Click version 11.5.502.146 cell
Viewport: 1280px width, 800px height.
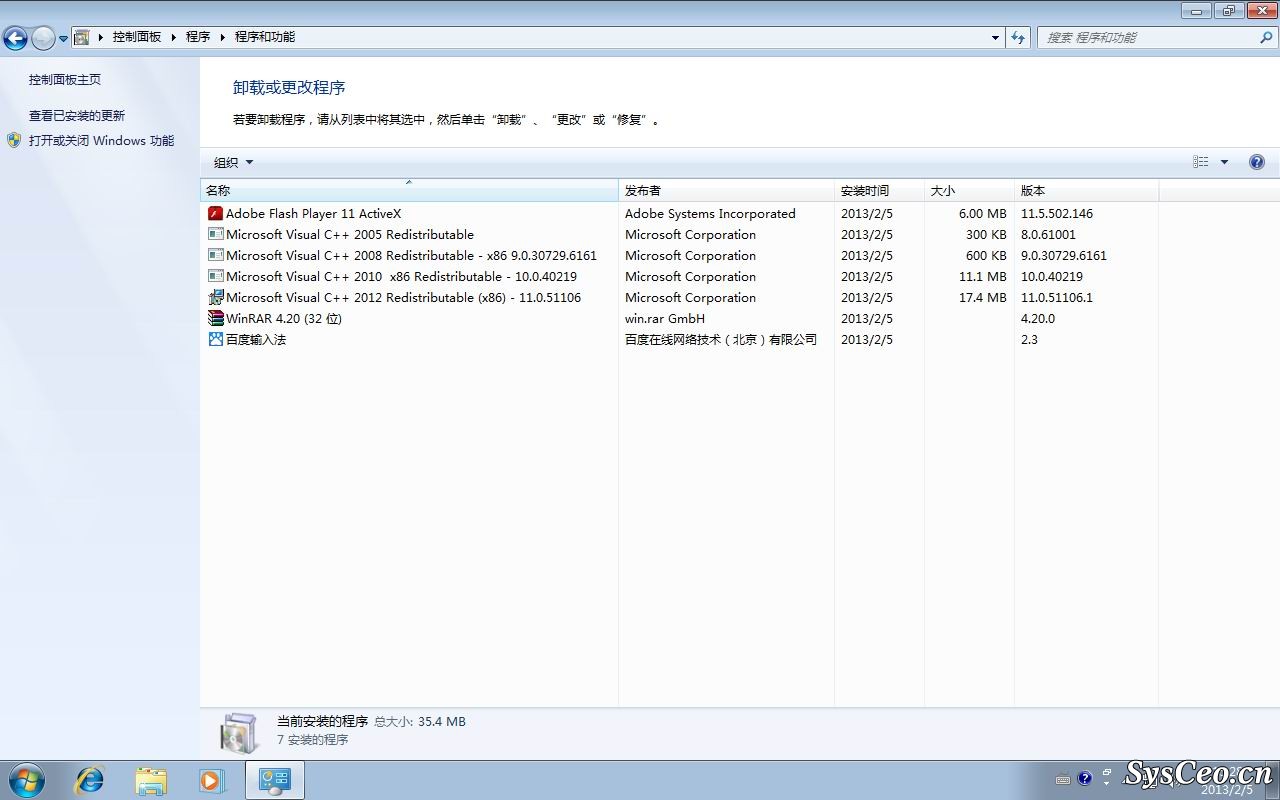(1057, 213)
